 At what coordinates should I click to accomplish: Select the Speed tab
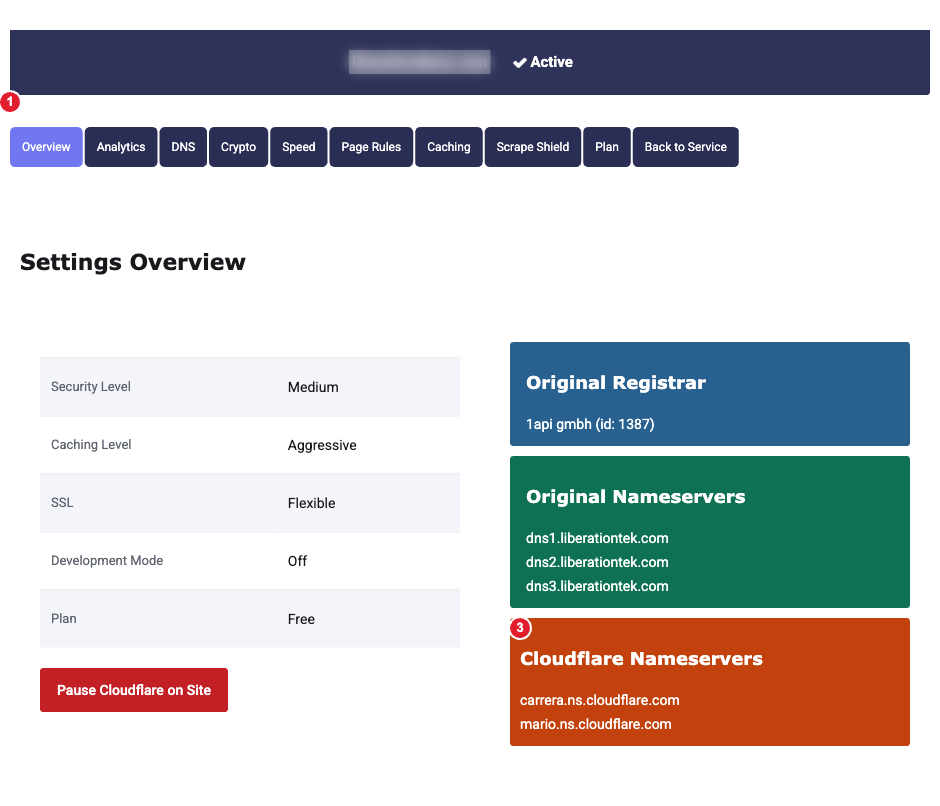click(x=299, y=147)
